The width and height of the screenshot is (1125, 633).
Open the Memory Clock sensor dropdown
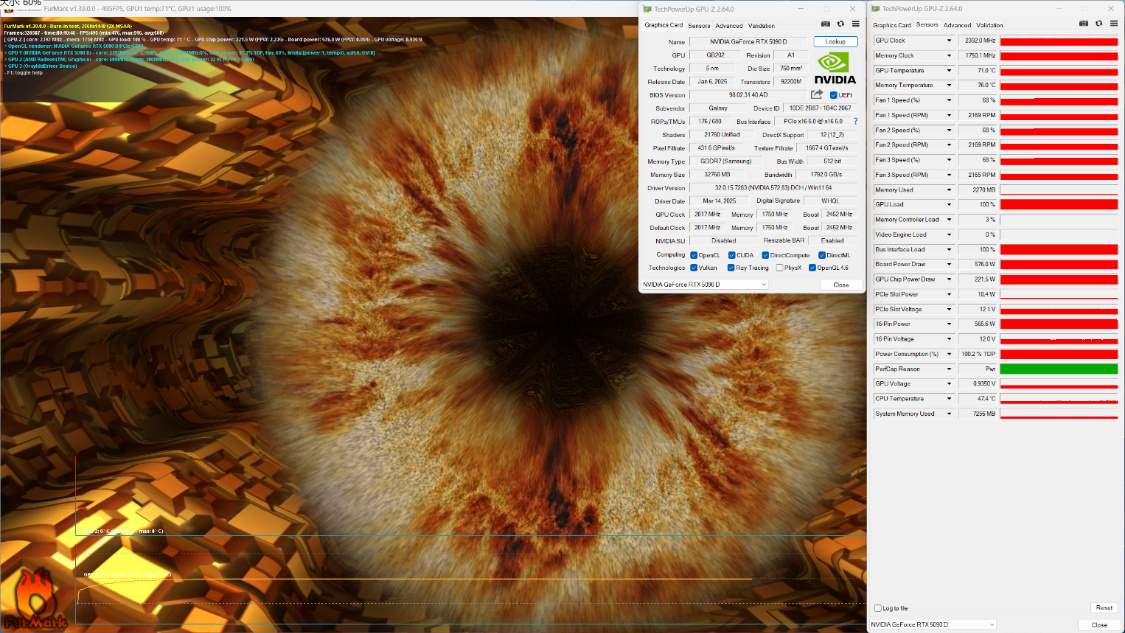pos(949,55)
